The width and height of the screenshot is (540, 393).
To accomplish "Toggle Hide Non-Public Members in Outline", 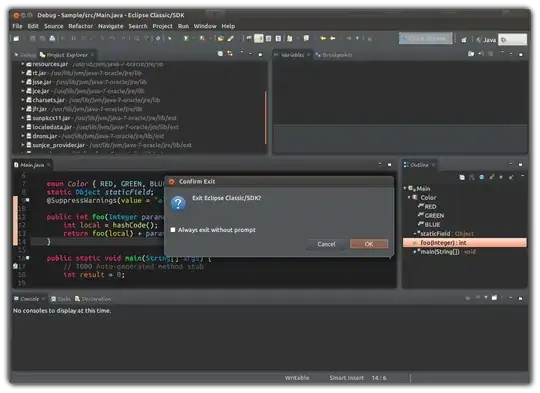I will pos(501,177).
